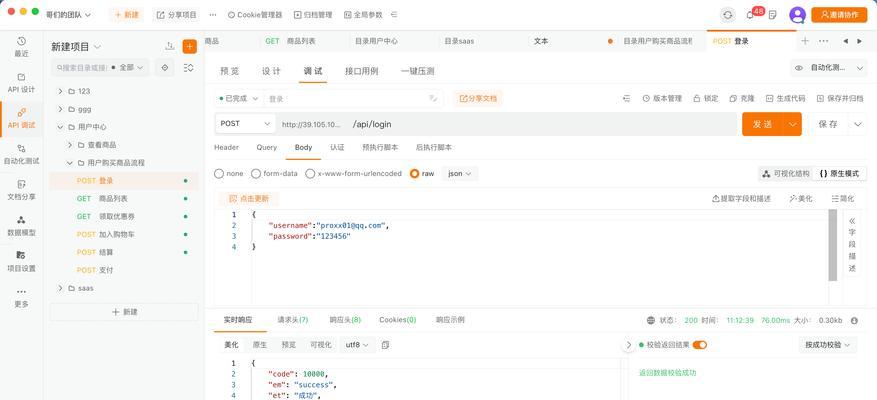The height and width of the screenshot is (400, 877).
Task: Click the 邀请协作 button
Action: pyautogui.click(x=839, y=15)
